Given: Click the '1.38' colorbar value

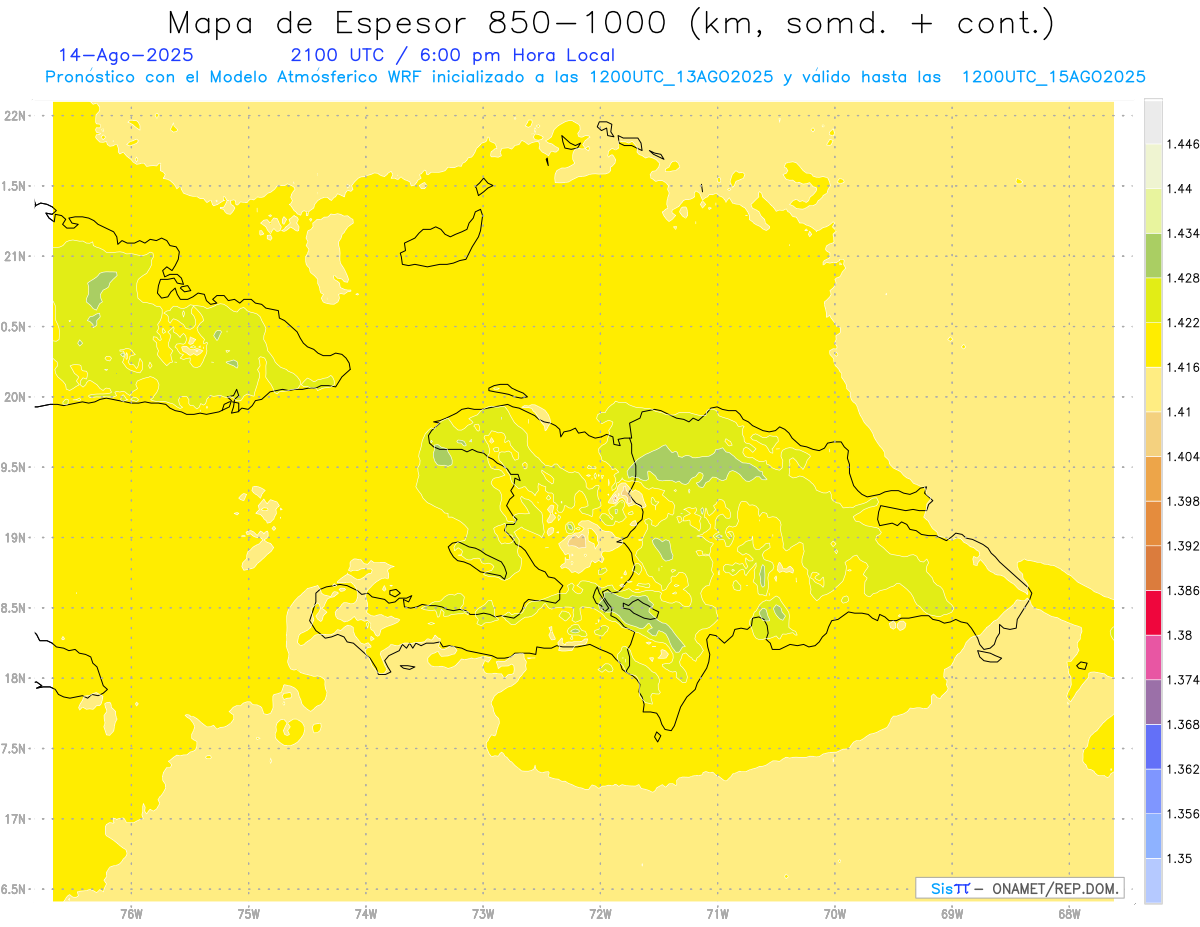Looking at the screenshot, I should tap(1179, 635).
